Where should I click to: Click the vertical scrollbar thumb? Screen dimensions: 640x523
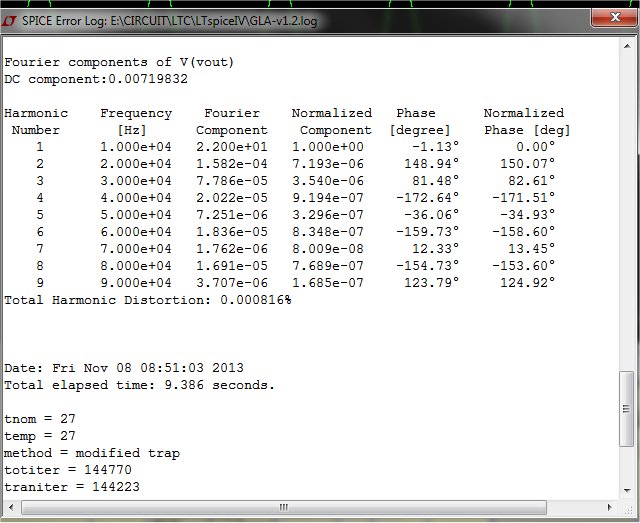click(x=626, y=409)
